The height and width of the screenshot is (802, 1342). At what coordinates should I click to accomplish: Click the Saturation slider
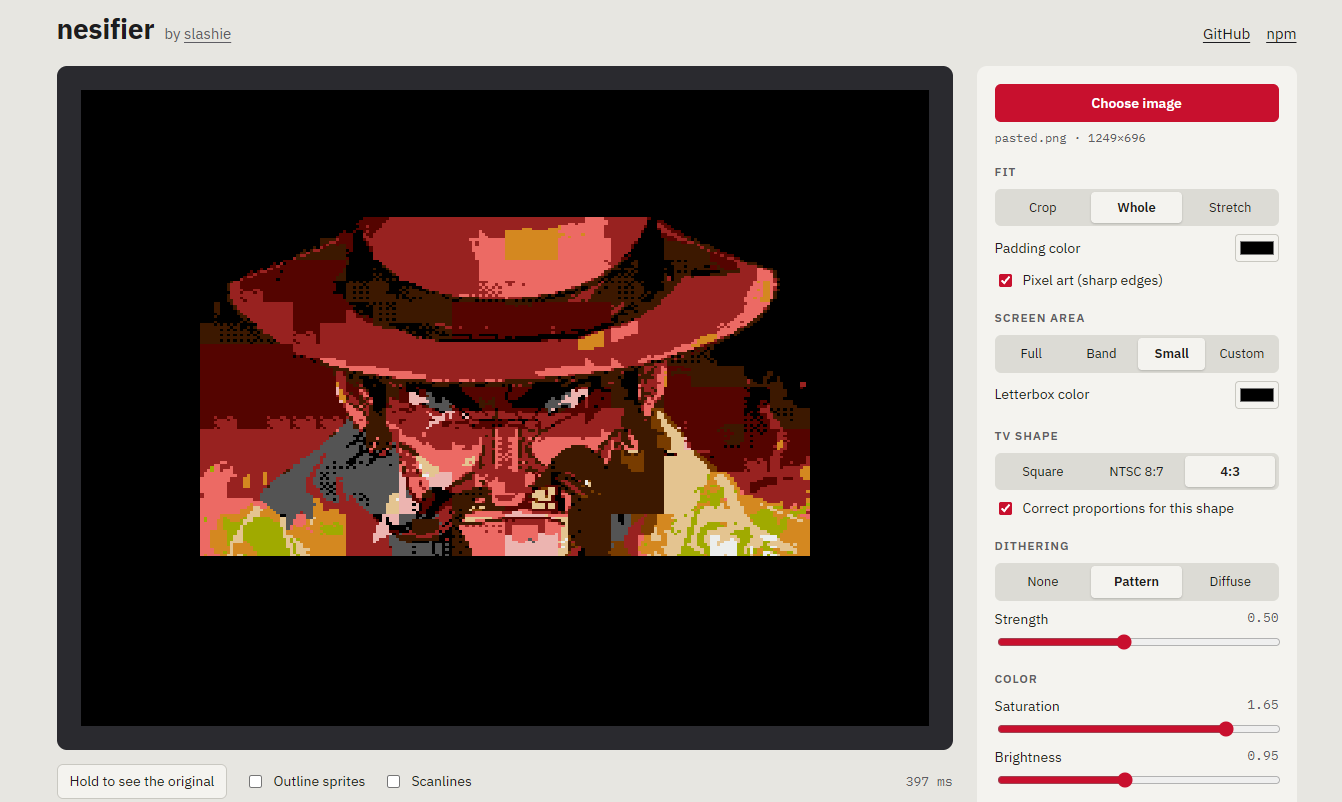(1137, 729)
